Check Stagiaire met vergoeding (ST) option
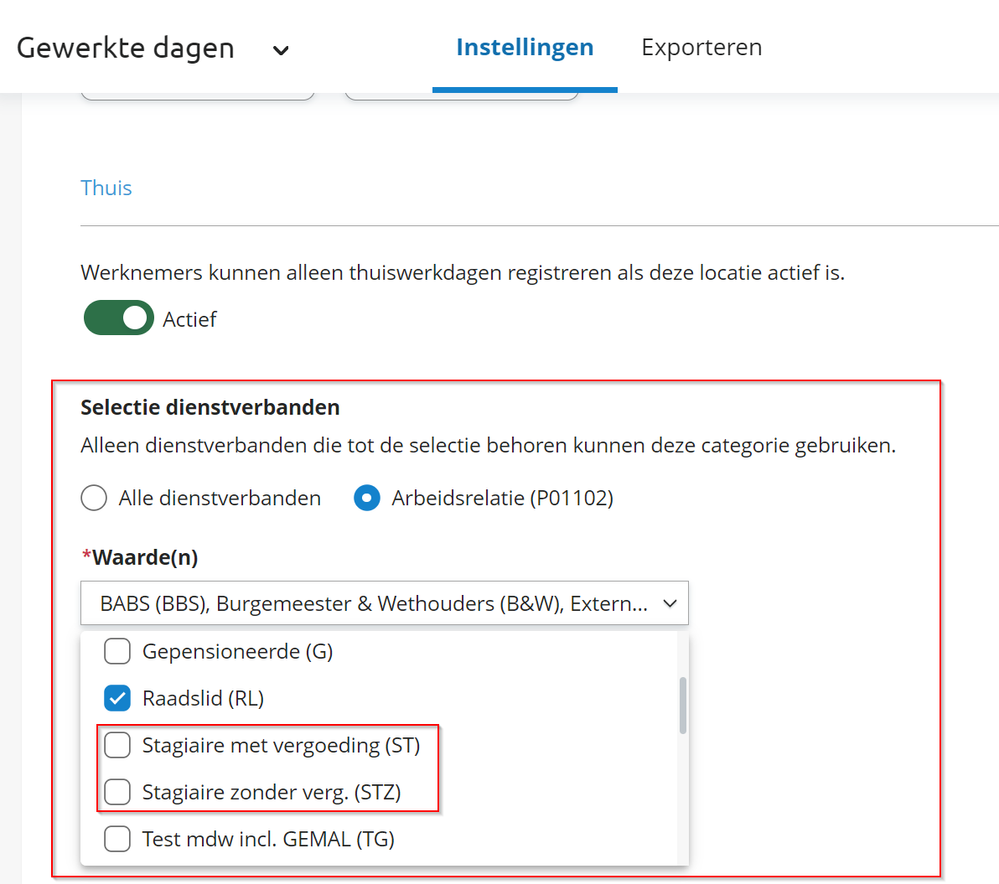 coord(118,745)
